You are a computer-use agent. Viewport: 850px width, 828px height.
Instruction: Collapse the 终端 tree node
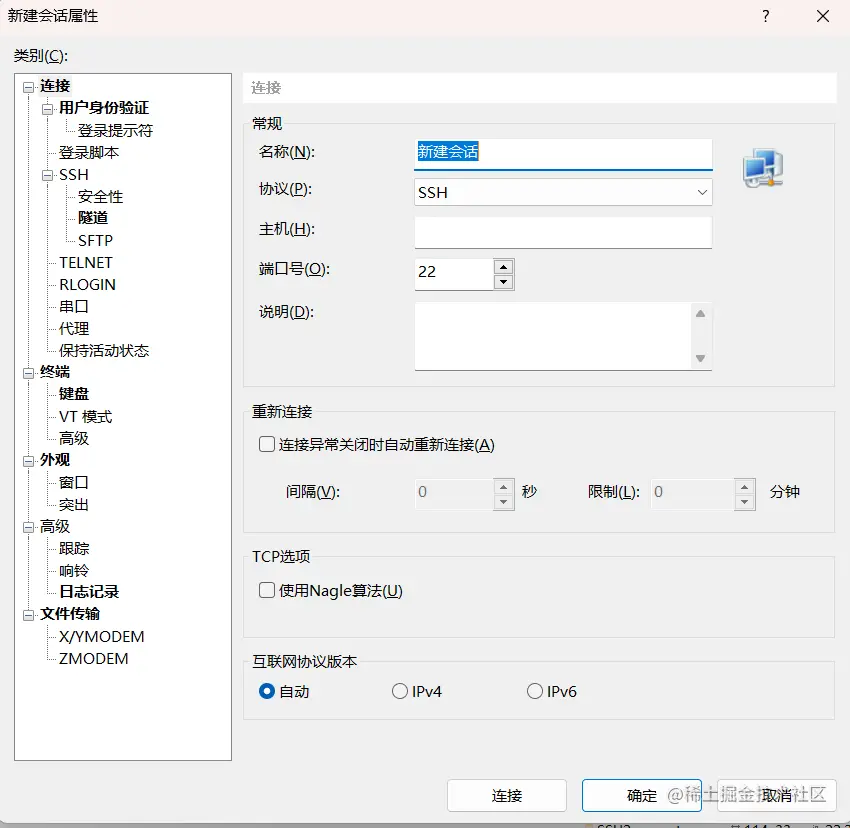tap(28, 373)
